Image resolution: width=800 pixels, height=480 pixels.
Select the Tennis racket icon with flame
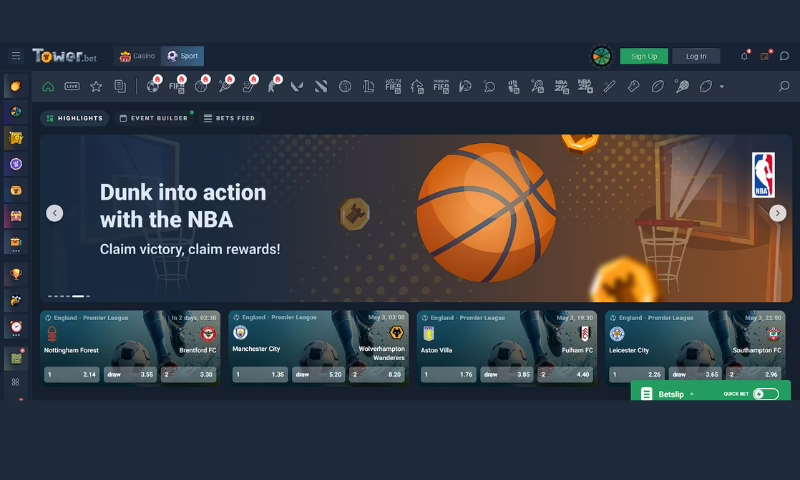click(226, 86)
